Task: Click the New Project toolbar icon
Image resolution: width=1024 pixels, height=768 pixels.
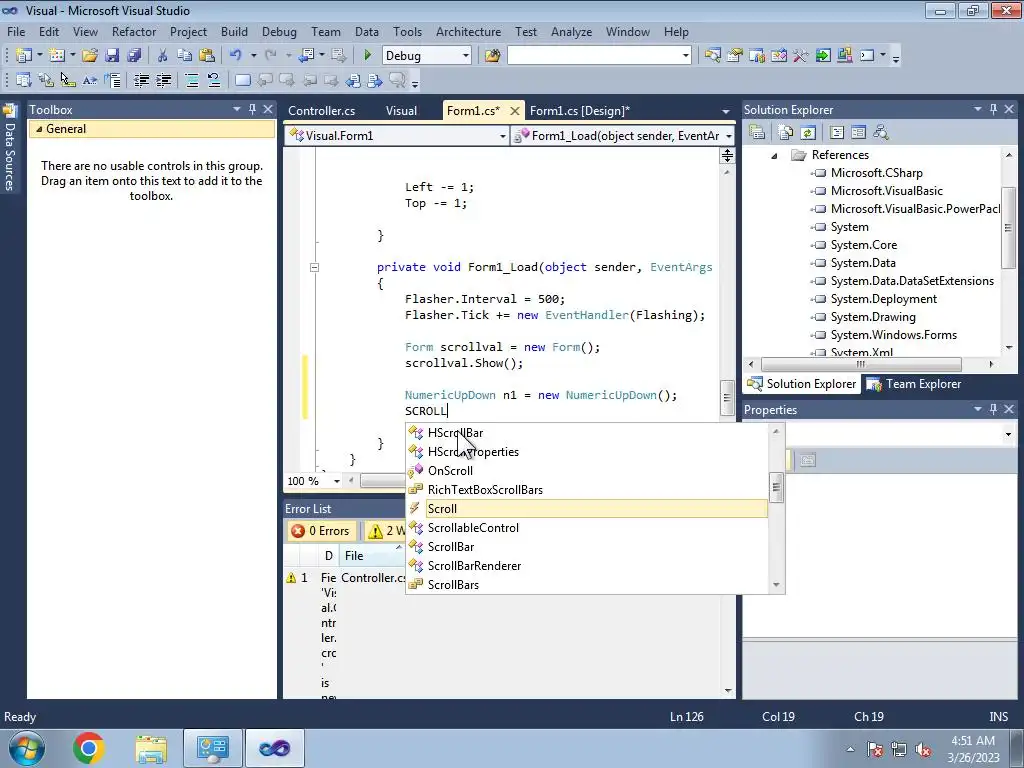Action: [24, 56]
